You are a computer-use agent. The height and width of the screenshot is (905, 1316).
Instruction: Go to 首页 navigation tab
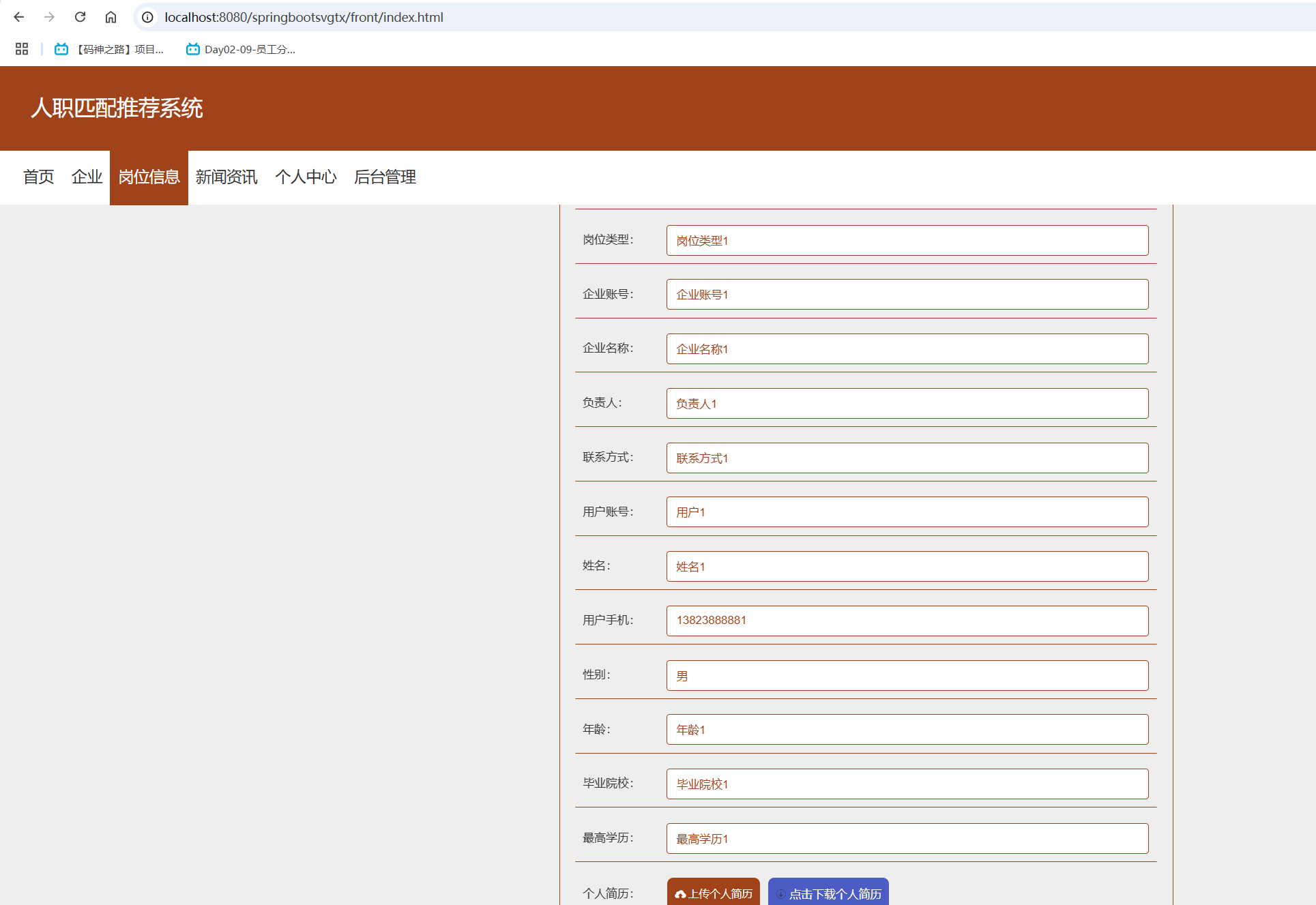38,177
